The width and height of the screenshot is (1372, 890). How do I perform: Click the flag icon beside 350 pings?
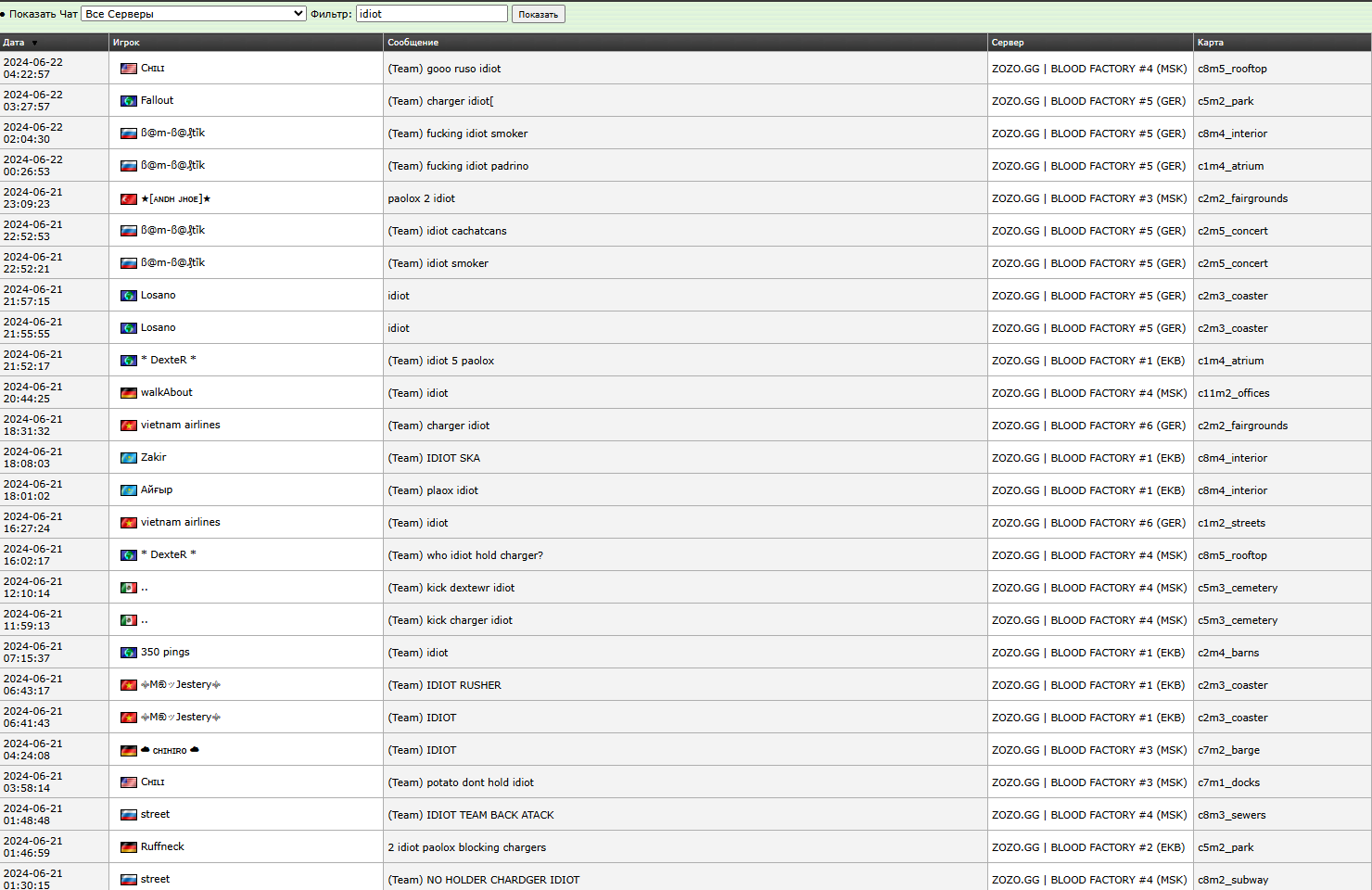point(129,653)
